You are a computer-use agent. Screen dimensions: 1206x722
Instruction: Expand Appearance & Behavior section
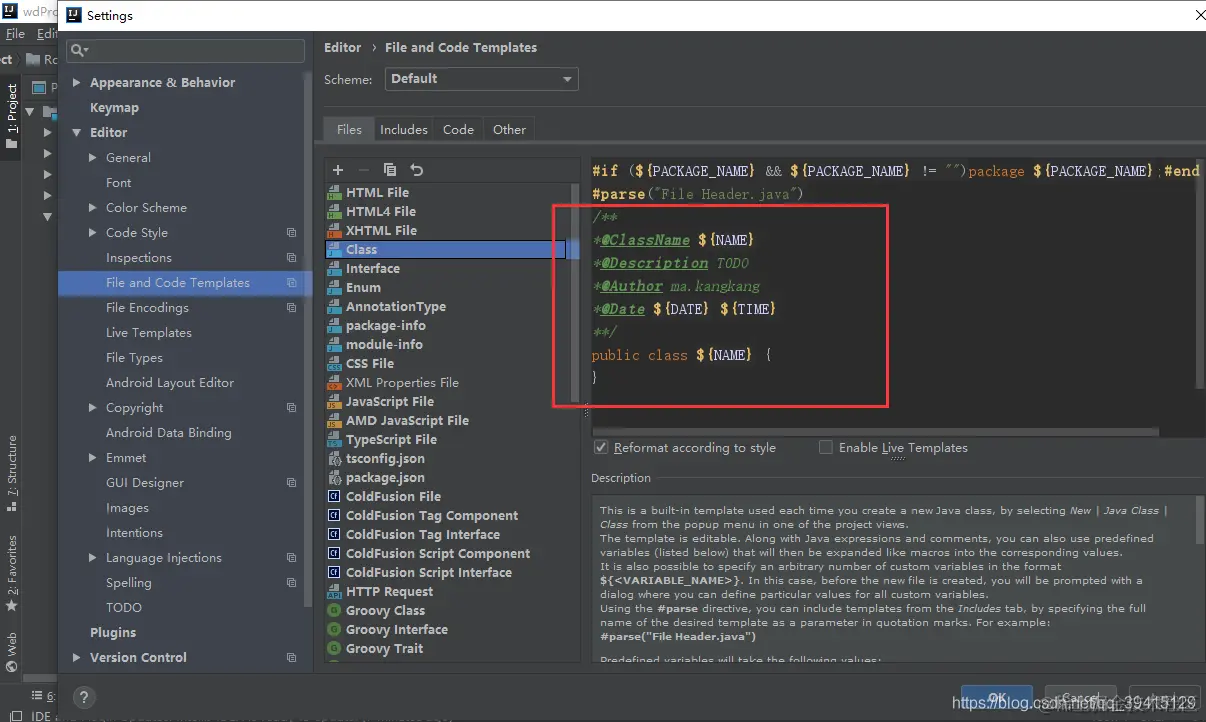(x=77, y=83)
